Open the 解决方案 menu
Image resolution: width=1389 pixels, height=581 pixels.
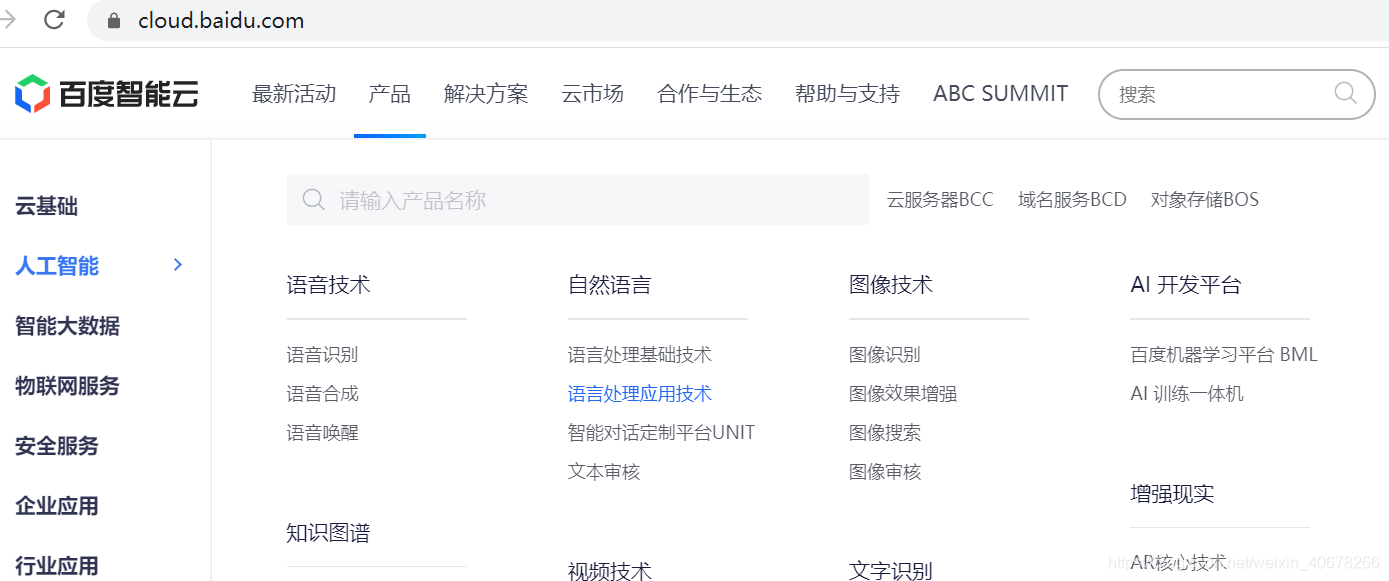click(x=486, y=94)
